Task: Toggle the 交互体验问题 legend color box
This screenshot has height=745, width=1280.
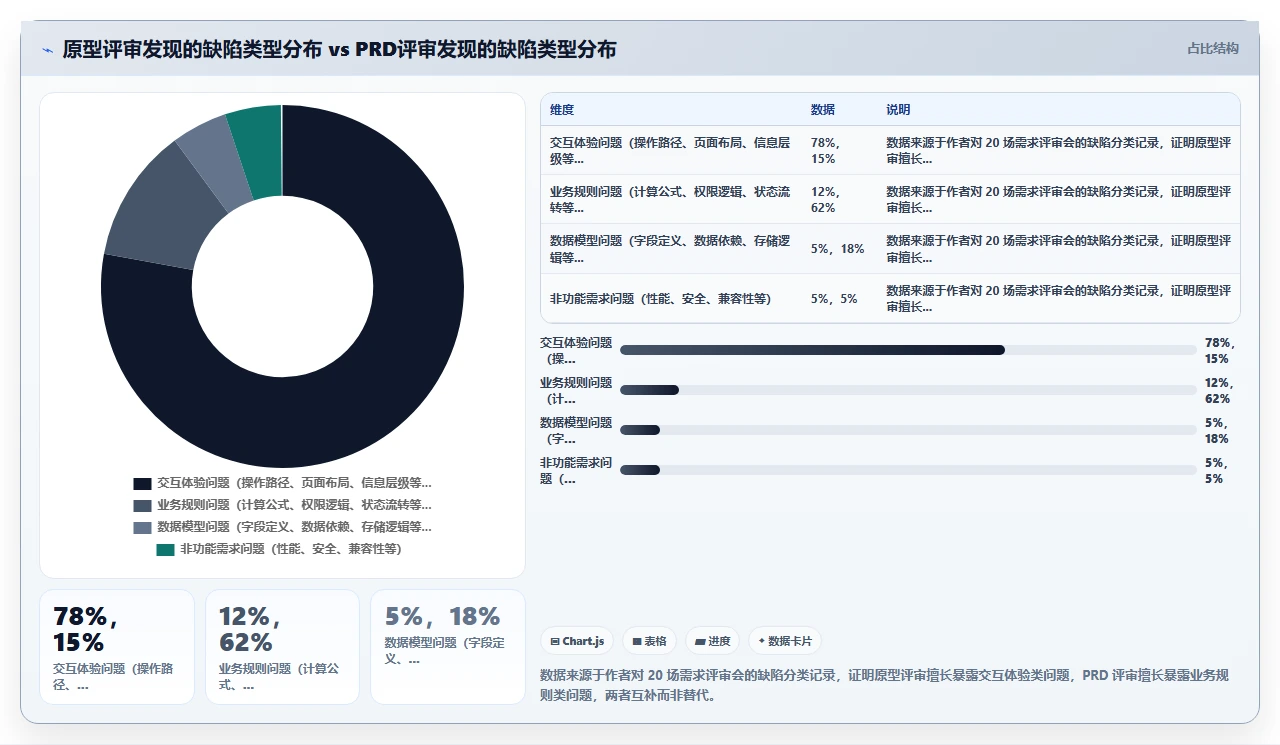Action: click(x=142, y=483)
